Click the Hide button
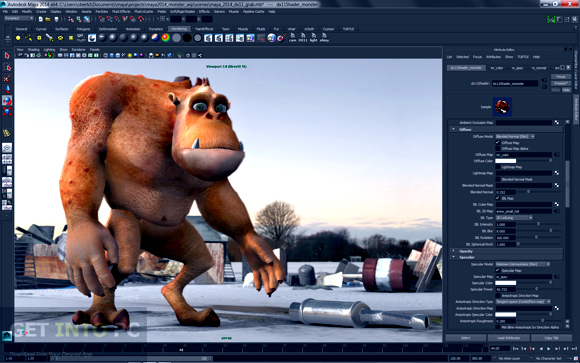Image resolution: width=580 pixels, height=363 pixels. [566, 90]
